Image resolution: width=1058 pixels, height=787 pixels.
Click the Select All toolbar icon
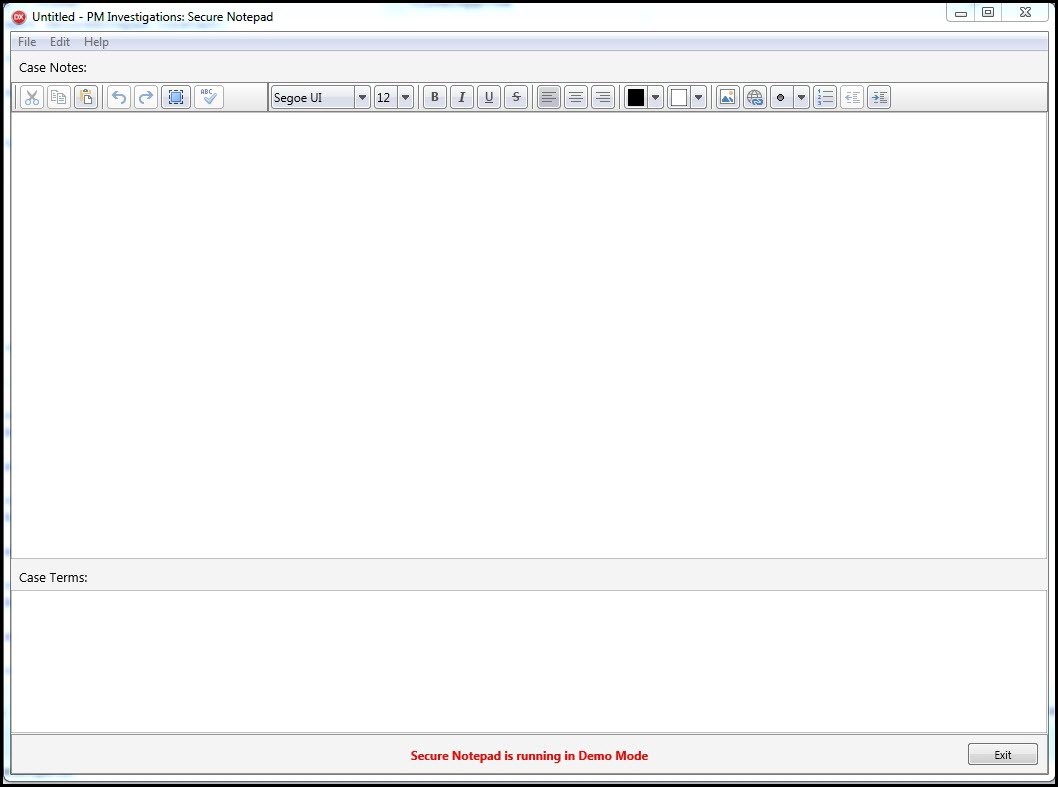(x=175, y=97)
